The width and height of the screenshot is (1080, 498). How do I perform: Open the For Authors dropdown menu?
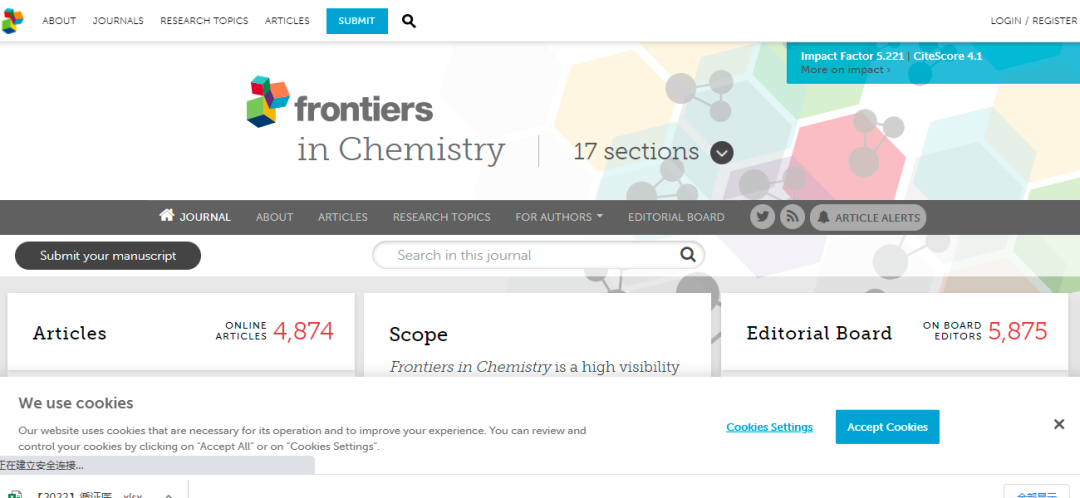click(x=559, y=217)
